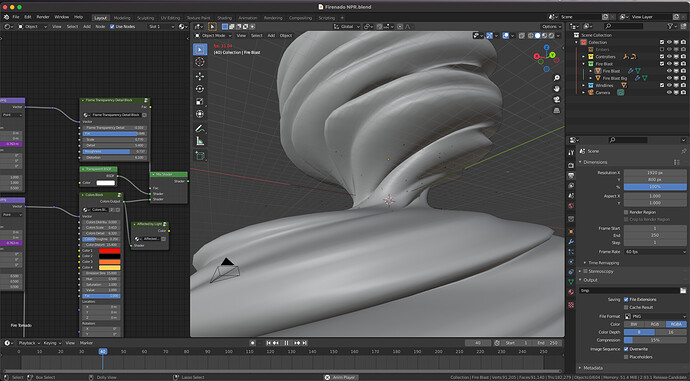Select the Scale tool
This screenshot has width=690, height=381.
tap(200, 101)
